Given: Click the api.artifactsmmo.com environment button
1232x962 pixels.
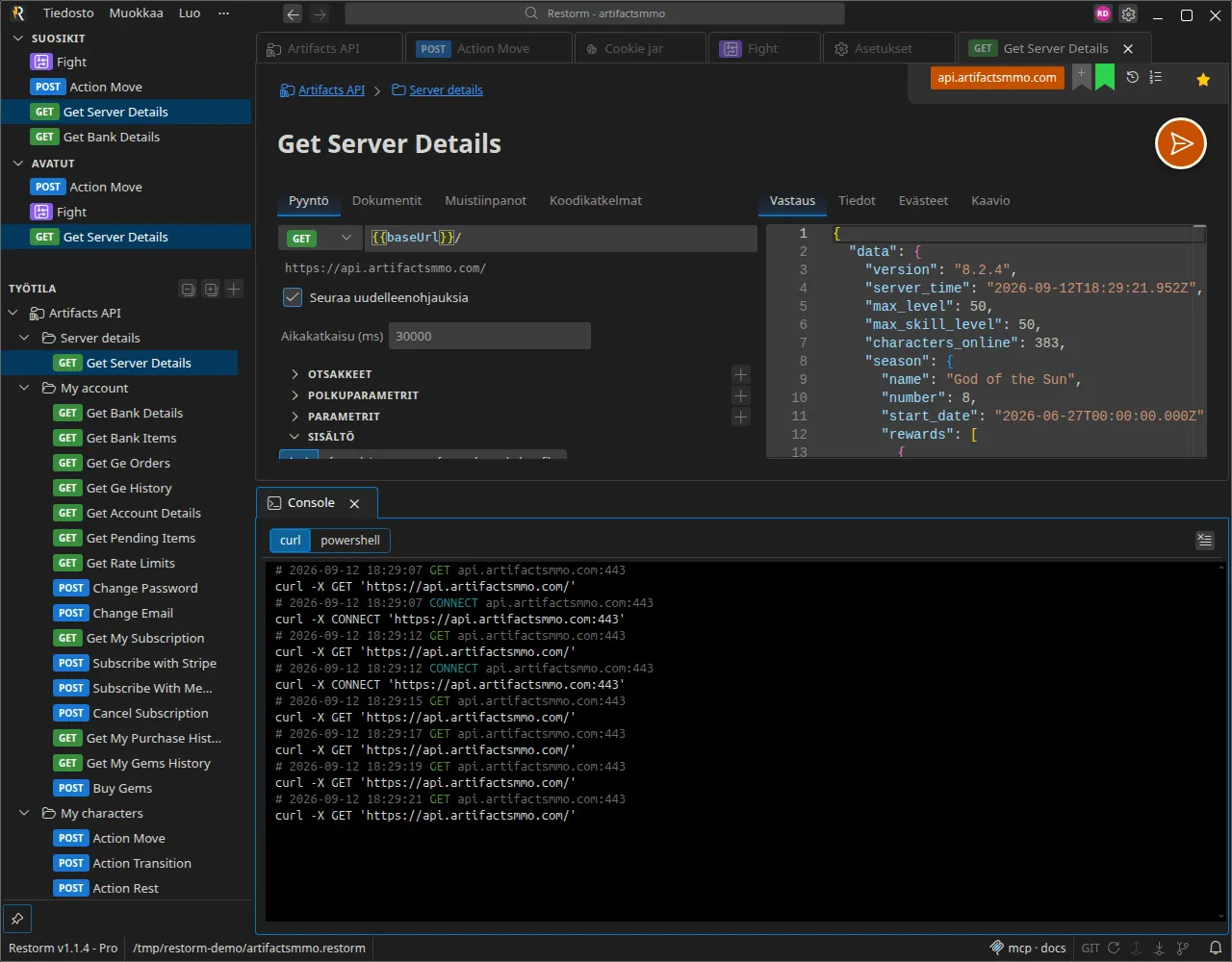Looking at the screenshot, I should tap(997, 78).
